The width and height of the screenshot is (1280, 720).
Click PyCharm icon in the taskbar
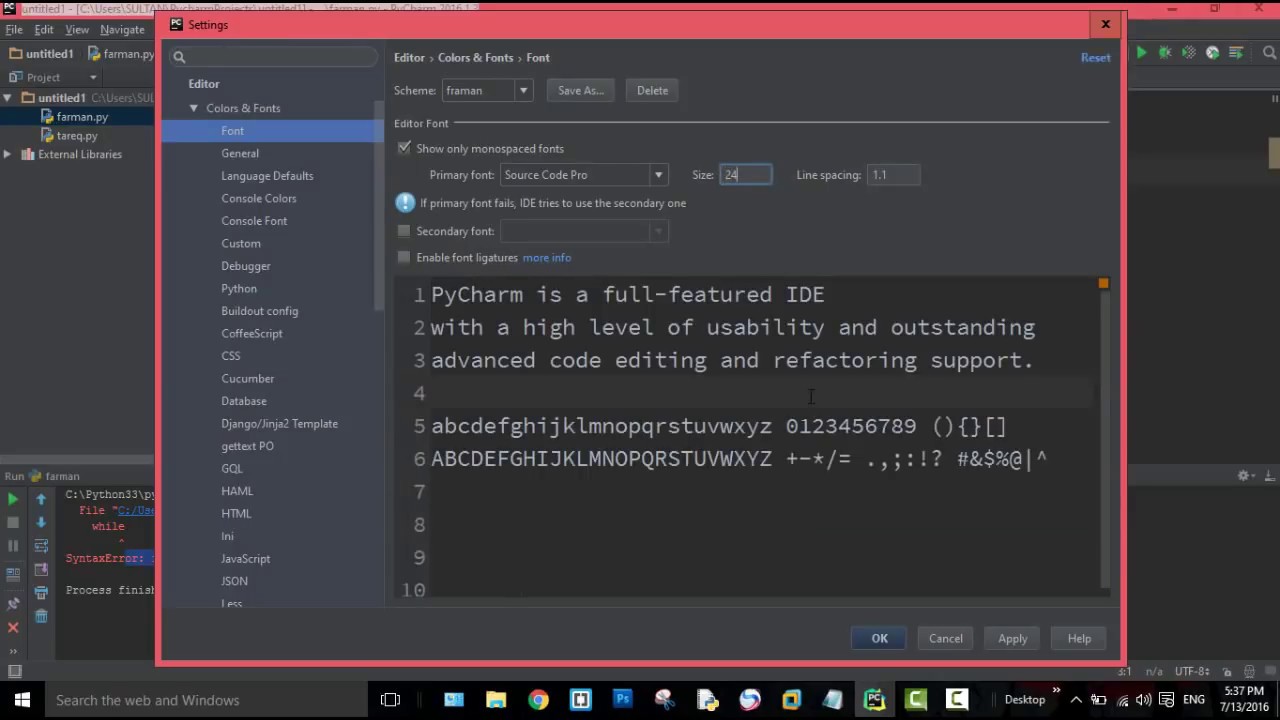(x=875, y=700)
